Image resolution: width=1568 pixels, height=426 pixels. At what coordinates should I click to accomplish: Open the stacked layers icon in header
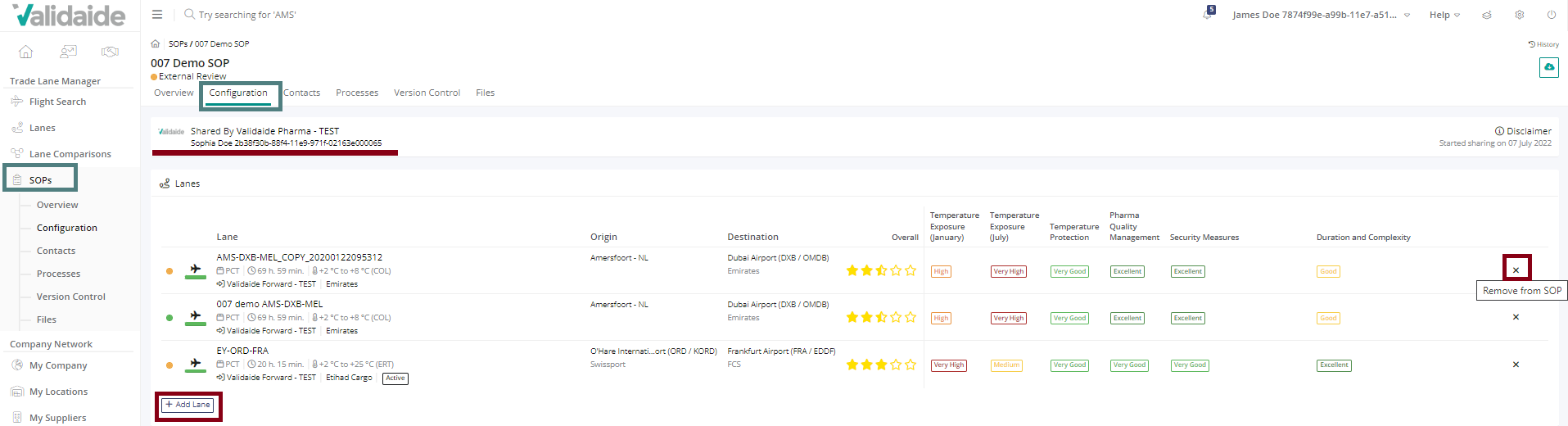click(1487, 15)
